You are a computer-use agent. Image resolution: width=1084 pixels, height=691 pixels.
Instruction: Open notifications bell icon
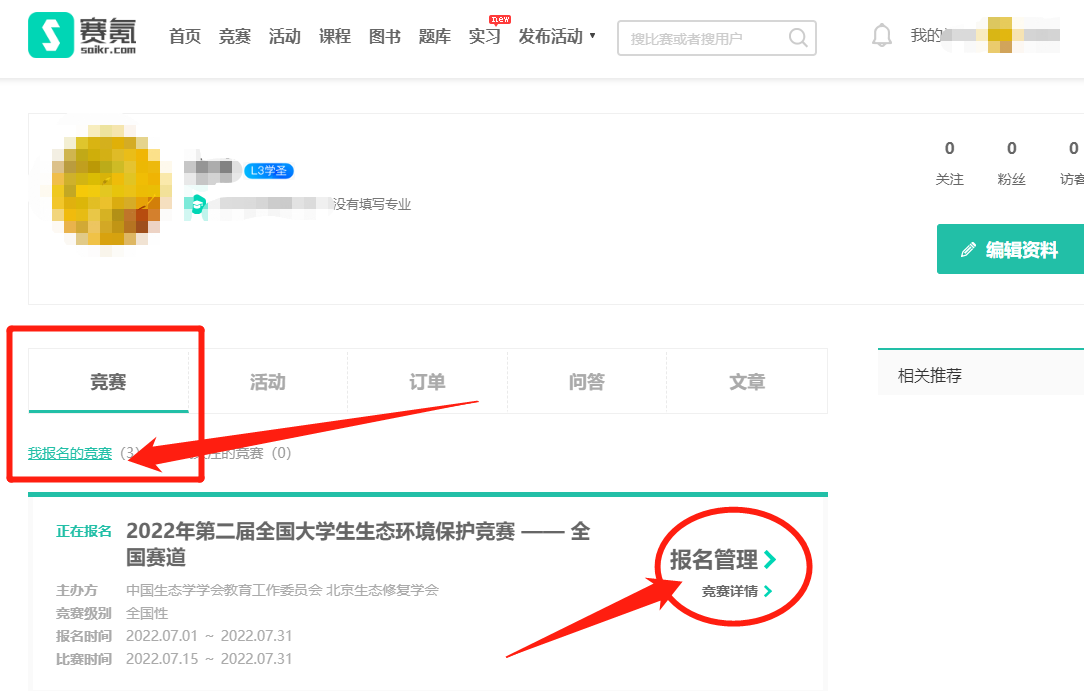coord(881,36)
